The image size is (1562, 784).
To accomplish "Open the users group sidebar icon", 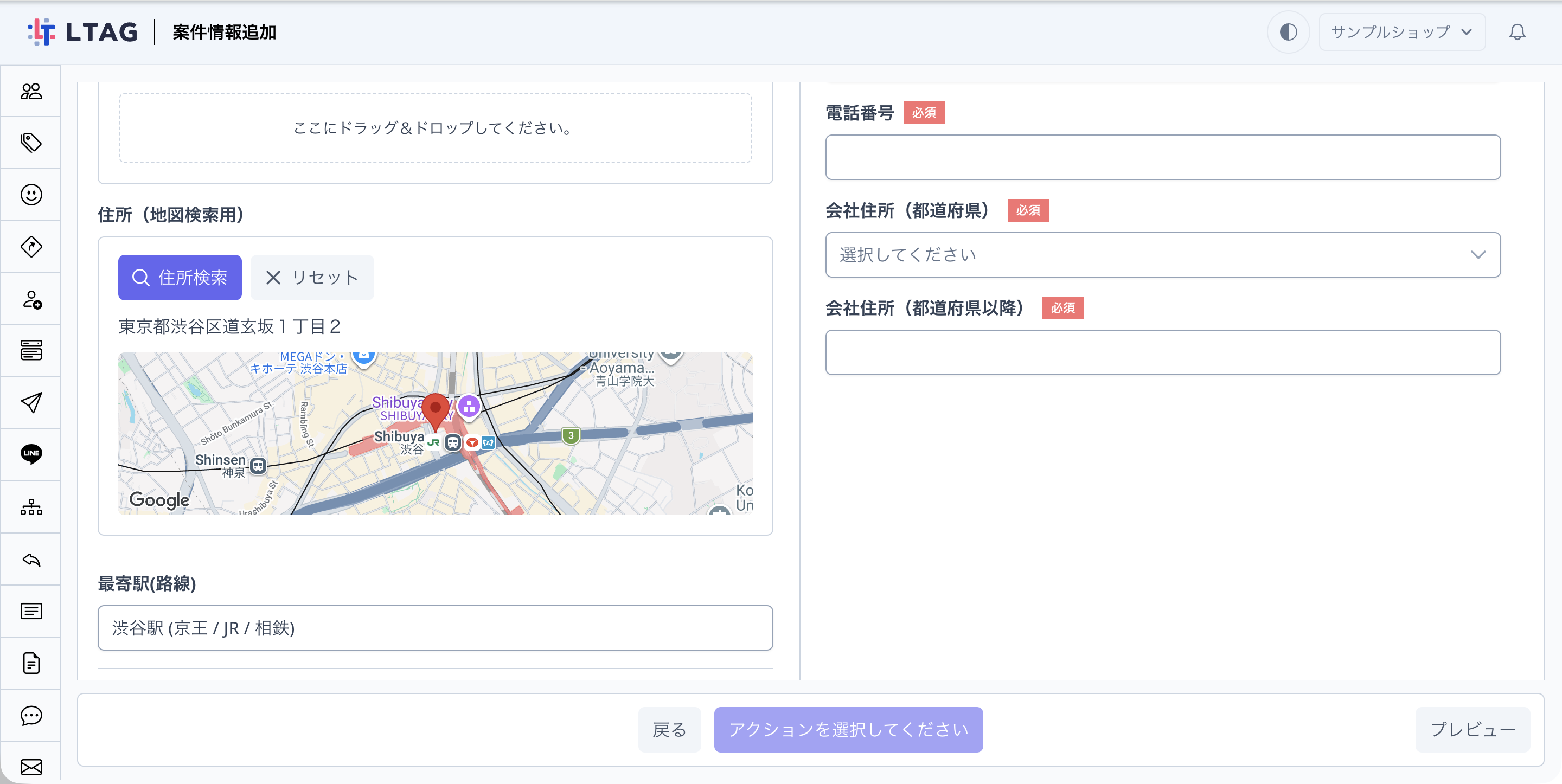I will [31, 91].
